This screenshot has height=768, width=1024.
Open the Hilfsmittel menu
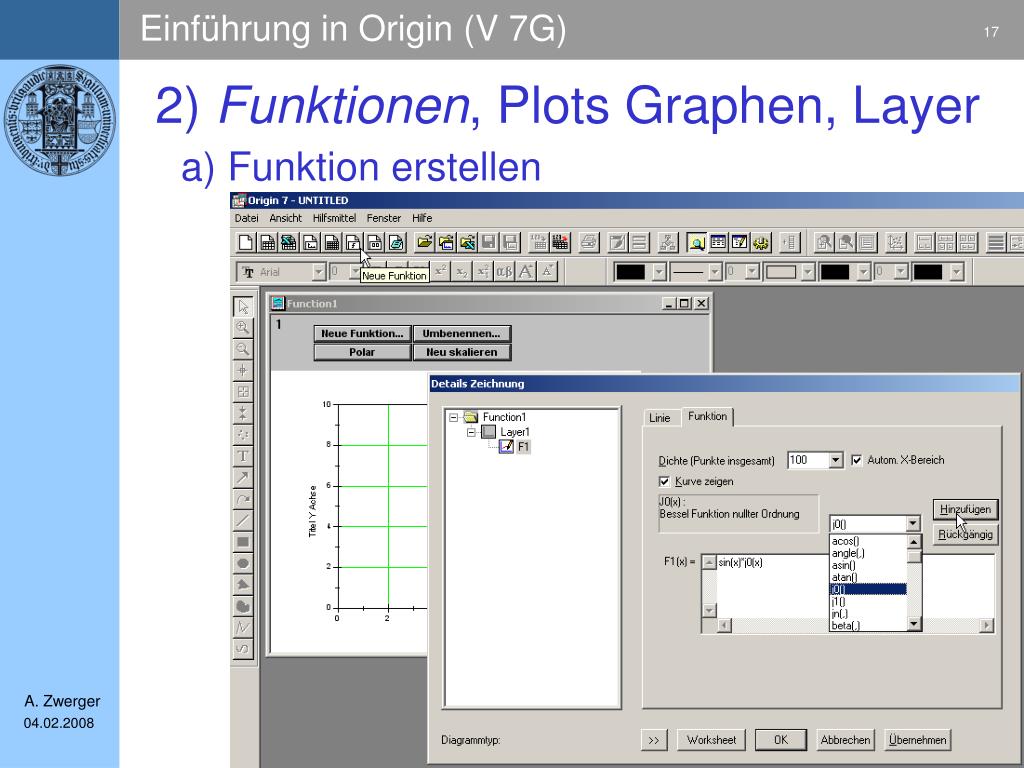pyautogui.click(x=334, y=218)
